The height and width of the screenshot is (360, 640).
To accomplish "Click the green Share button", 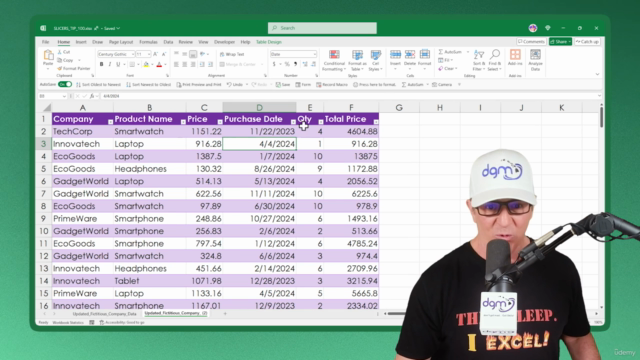I will coord(560,42).
